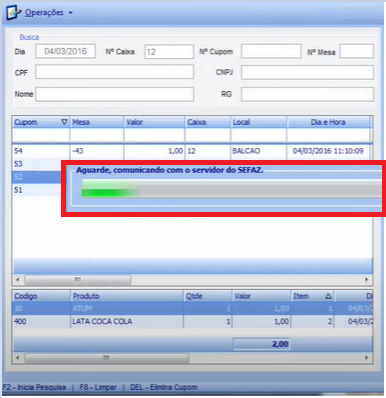Screen dimensions: 386x398
Task: Click the items grid horizontal scrollbar thumb
Action: click(x=107, y=358)
